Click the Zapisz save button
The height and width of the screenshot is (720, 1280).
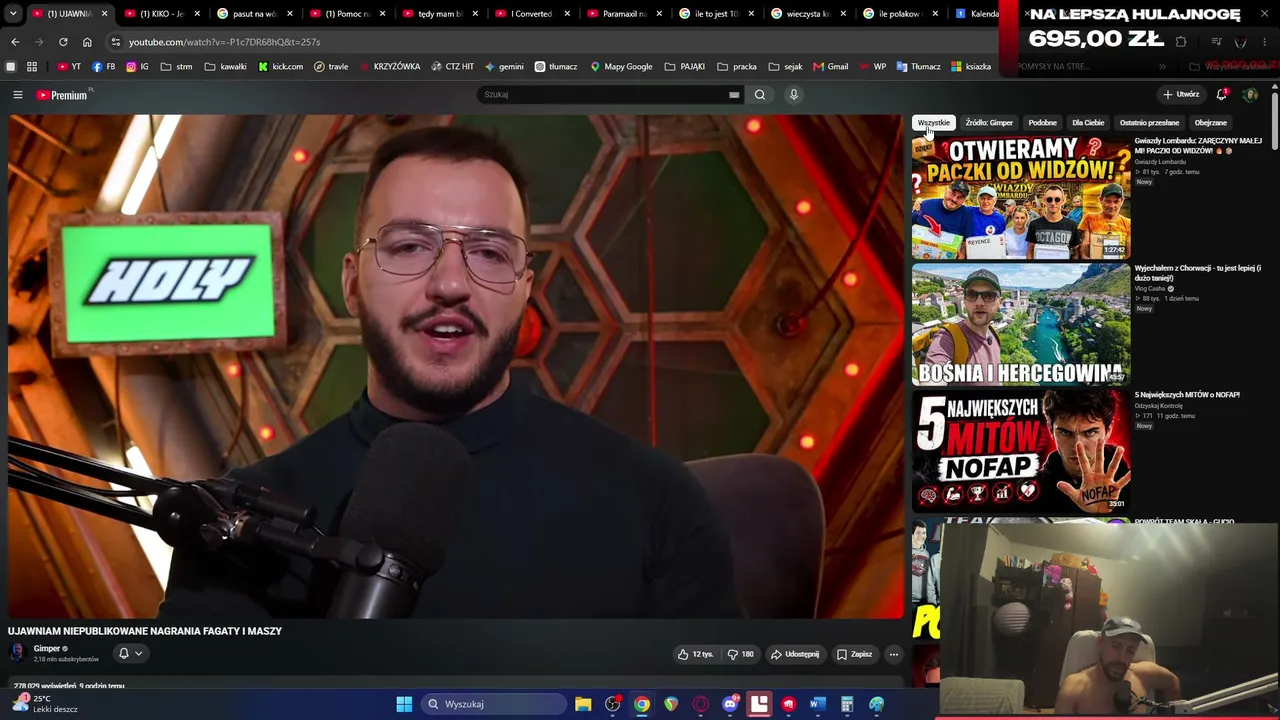(x=855, y=654)
